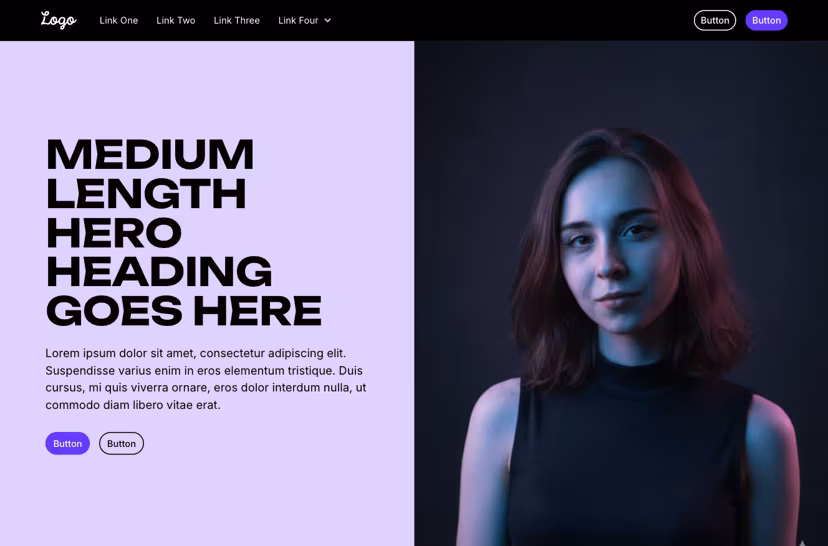Click the purple Button in the navbar
The image size is (828, 546).
766,21
